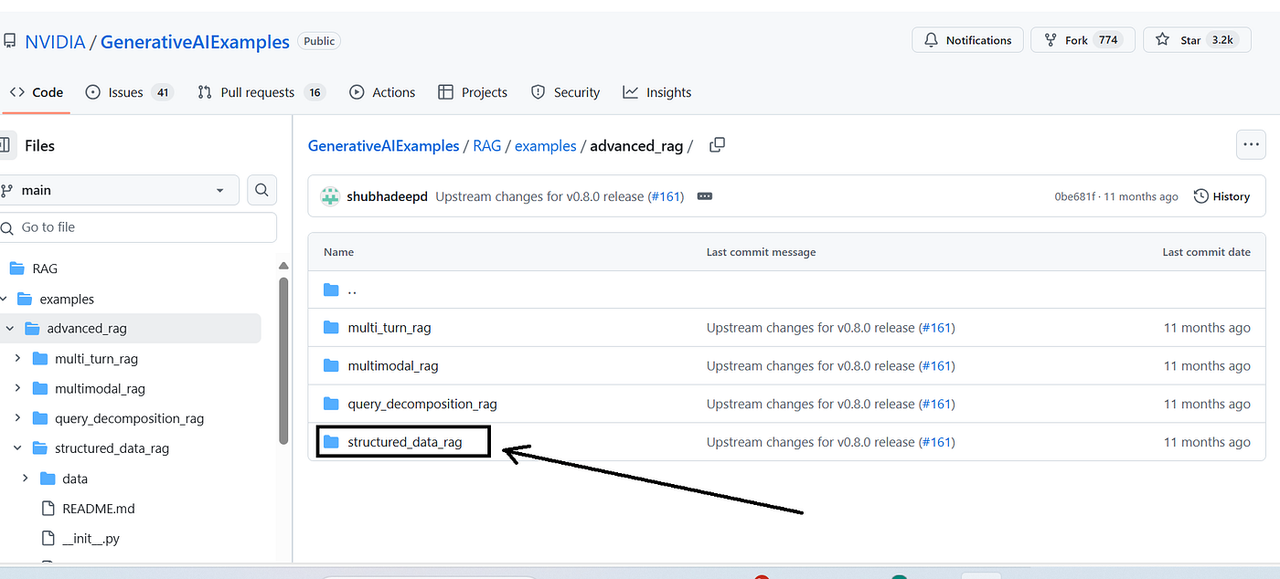Open the GenerativeAIExamples repository link in header
This screenshot has width=1280, height=579.
point(195,42)
